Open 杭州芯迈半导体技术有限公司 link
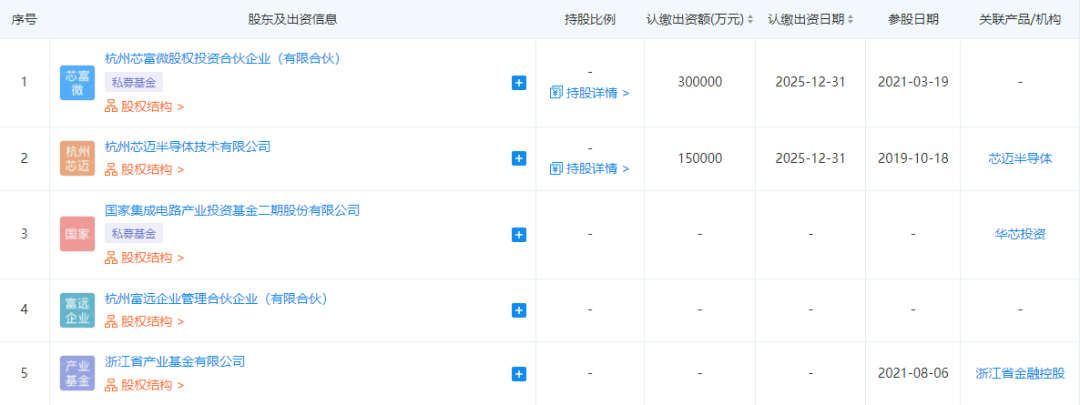 click(187, 146)
